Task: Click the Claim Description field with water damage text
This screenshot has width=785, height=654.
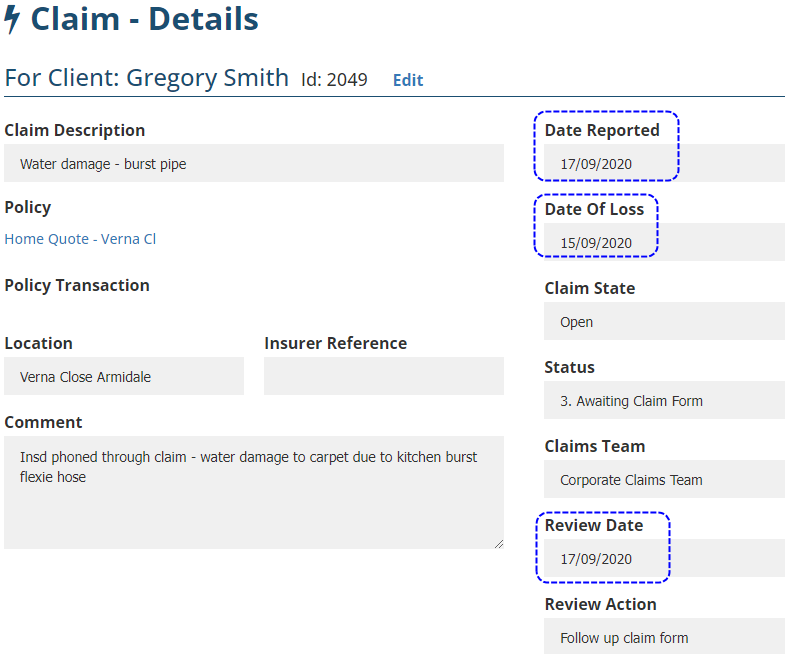Action: (254, 164)
